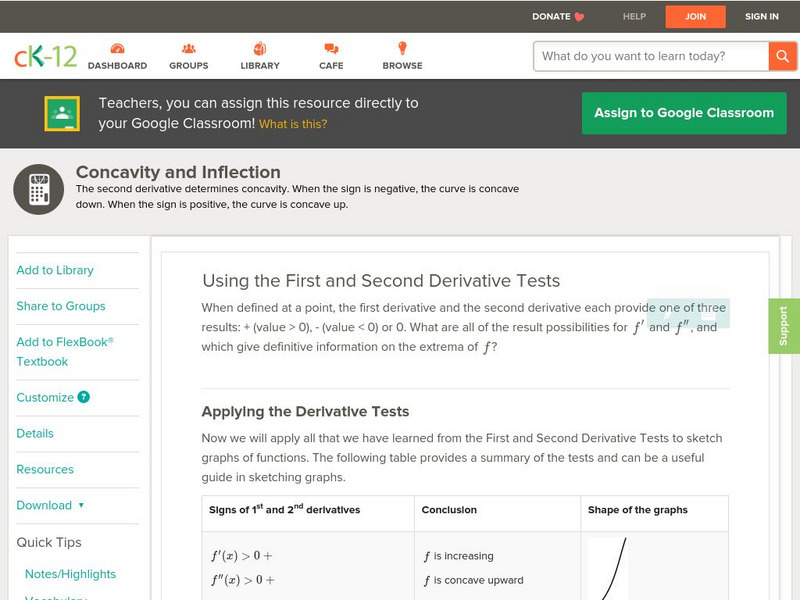800x600 pixels.
Task: Click the Browse lightbulb icon
Action: pyautogui.click(x=402, y=49)
